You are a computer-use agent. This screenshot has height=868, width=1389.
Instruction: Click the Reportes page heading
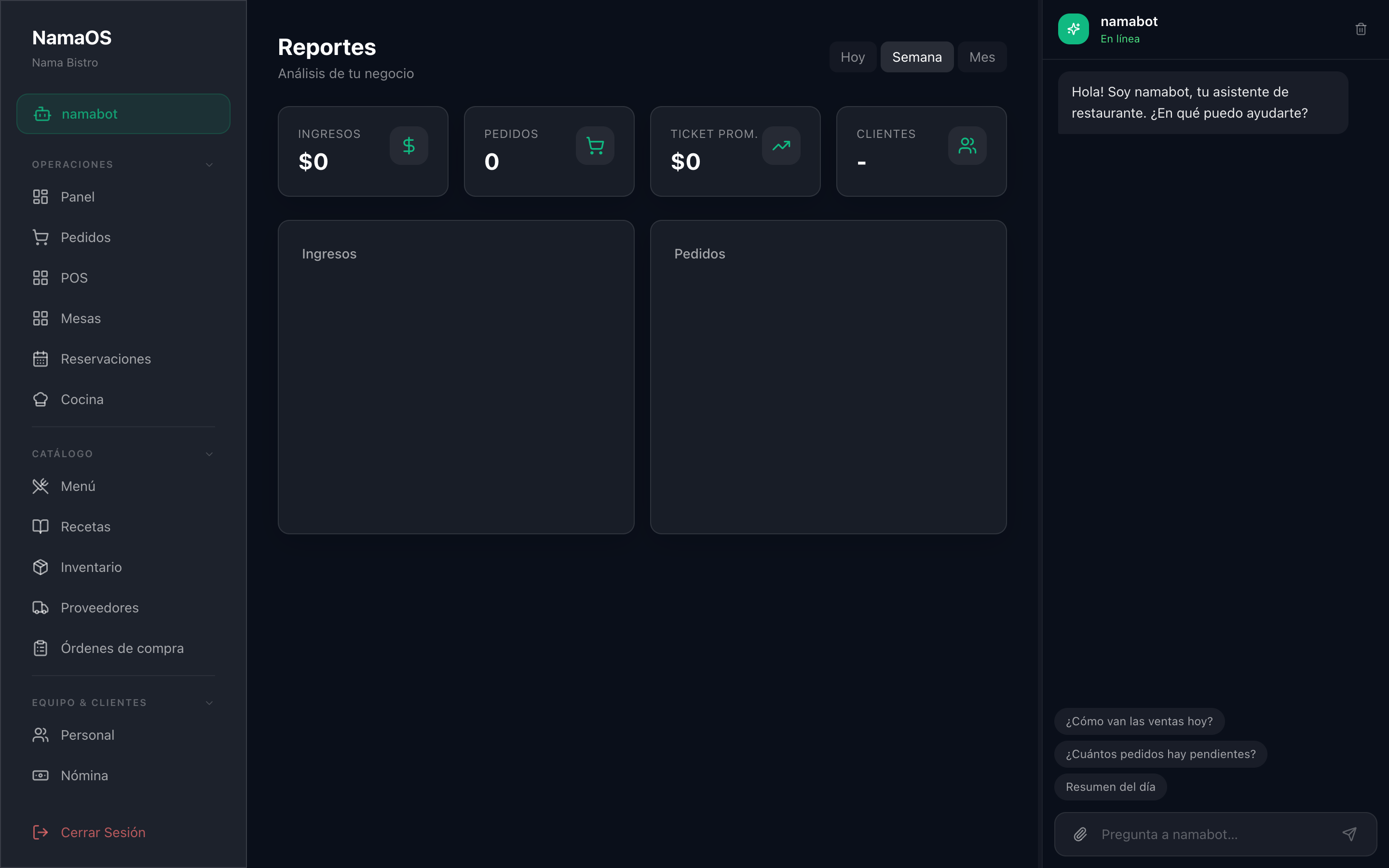coord(327,47)
